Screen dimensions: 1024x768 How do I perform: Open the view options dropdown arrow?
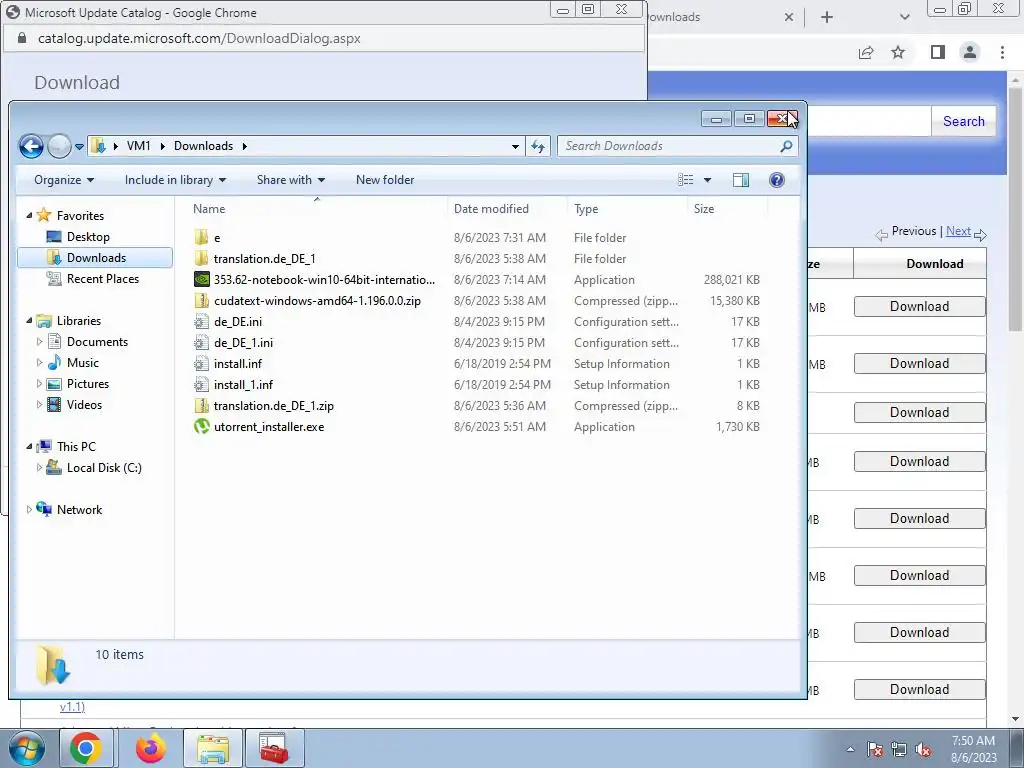point(707,180)
